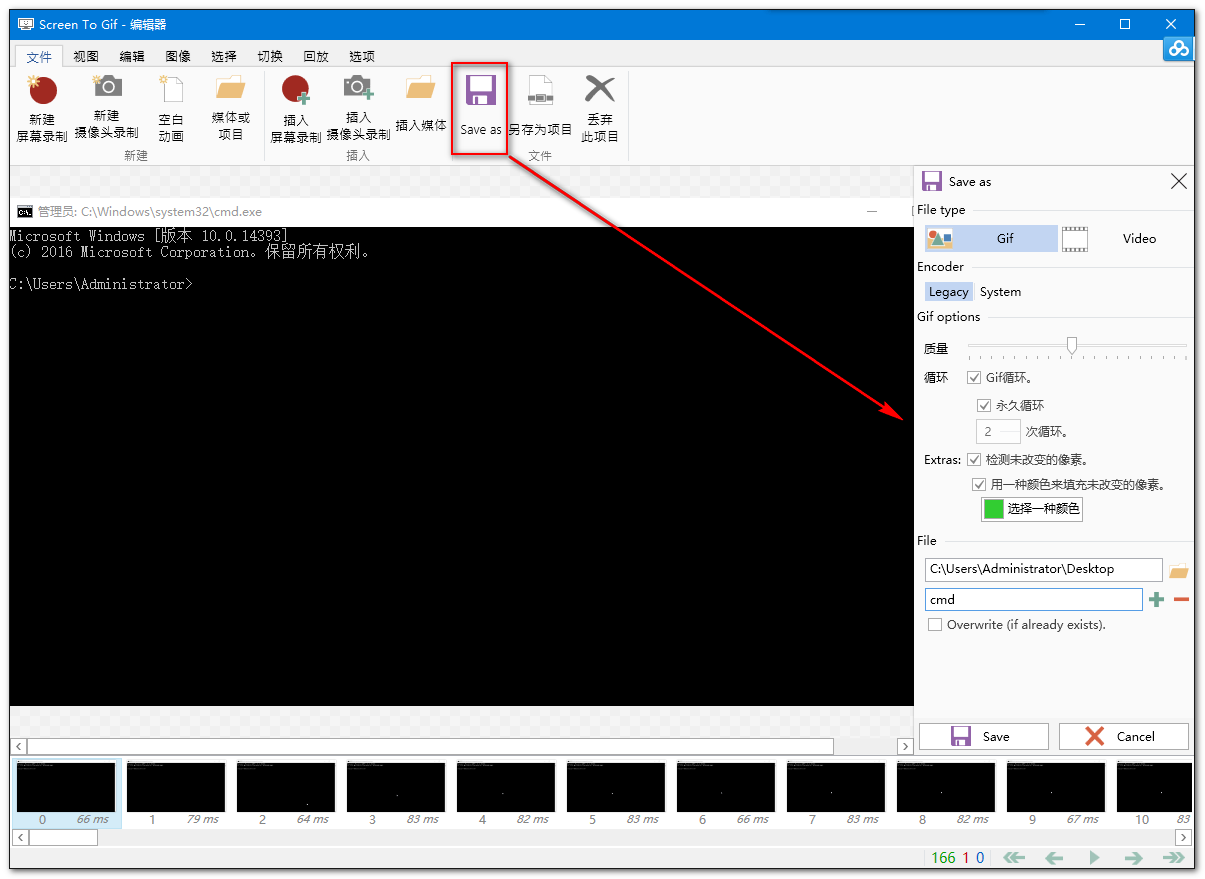Toggle the 永久循环 checkbox
The image size is (1205, 879).
[x=984, y=406]
